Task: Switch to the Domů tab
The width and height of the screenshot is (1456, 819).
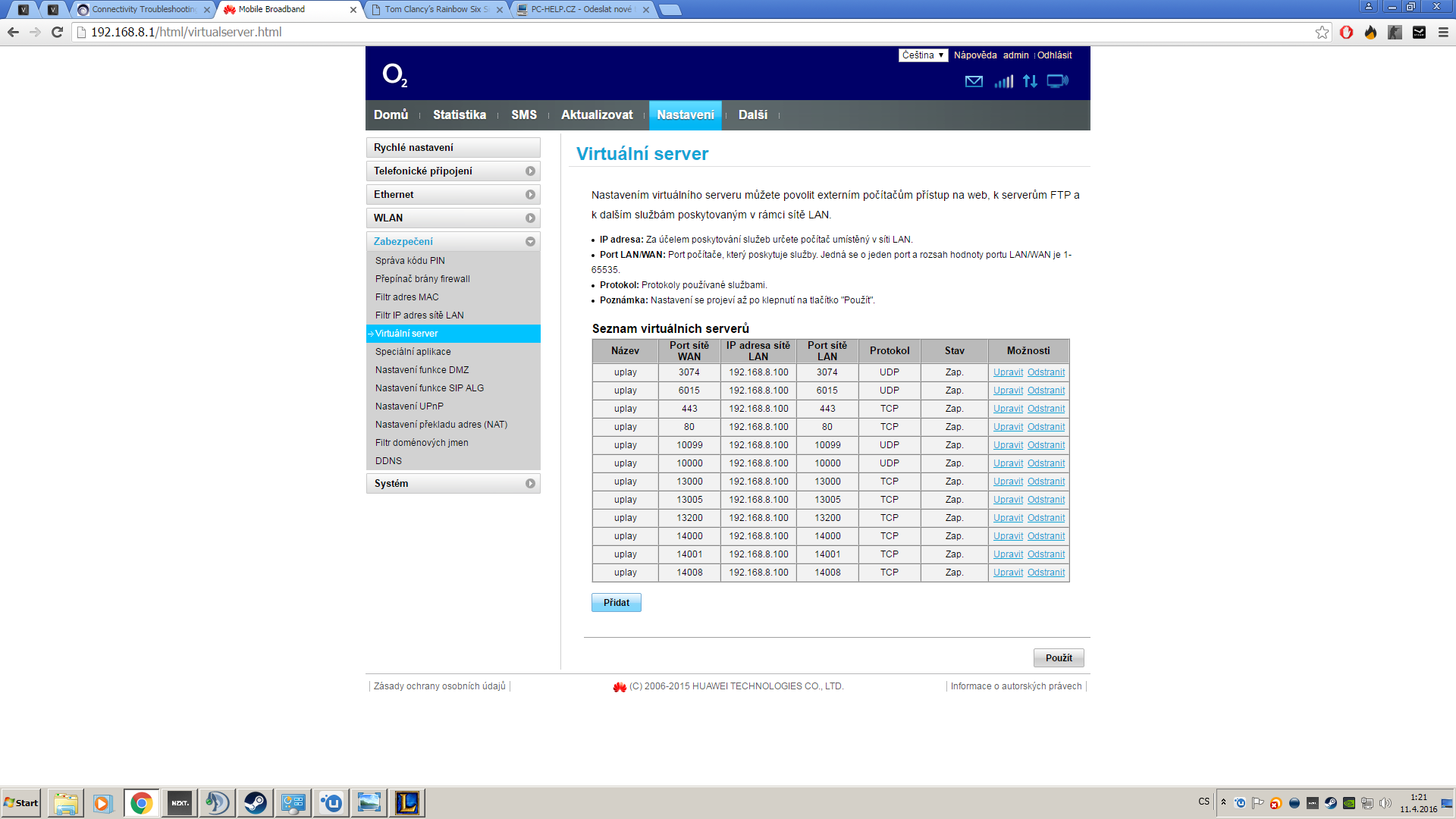Action: [391, 115]
